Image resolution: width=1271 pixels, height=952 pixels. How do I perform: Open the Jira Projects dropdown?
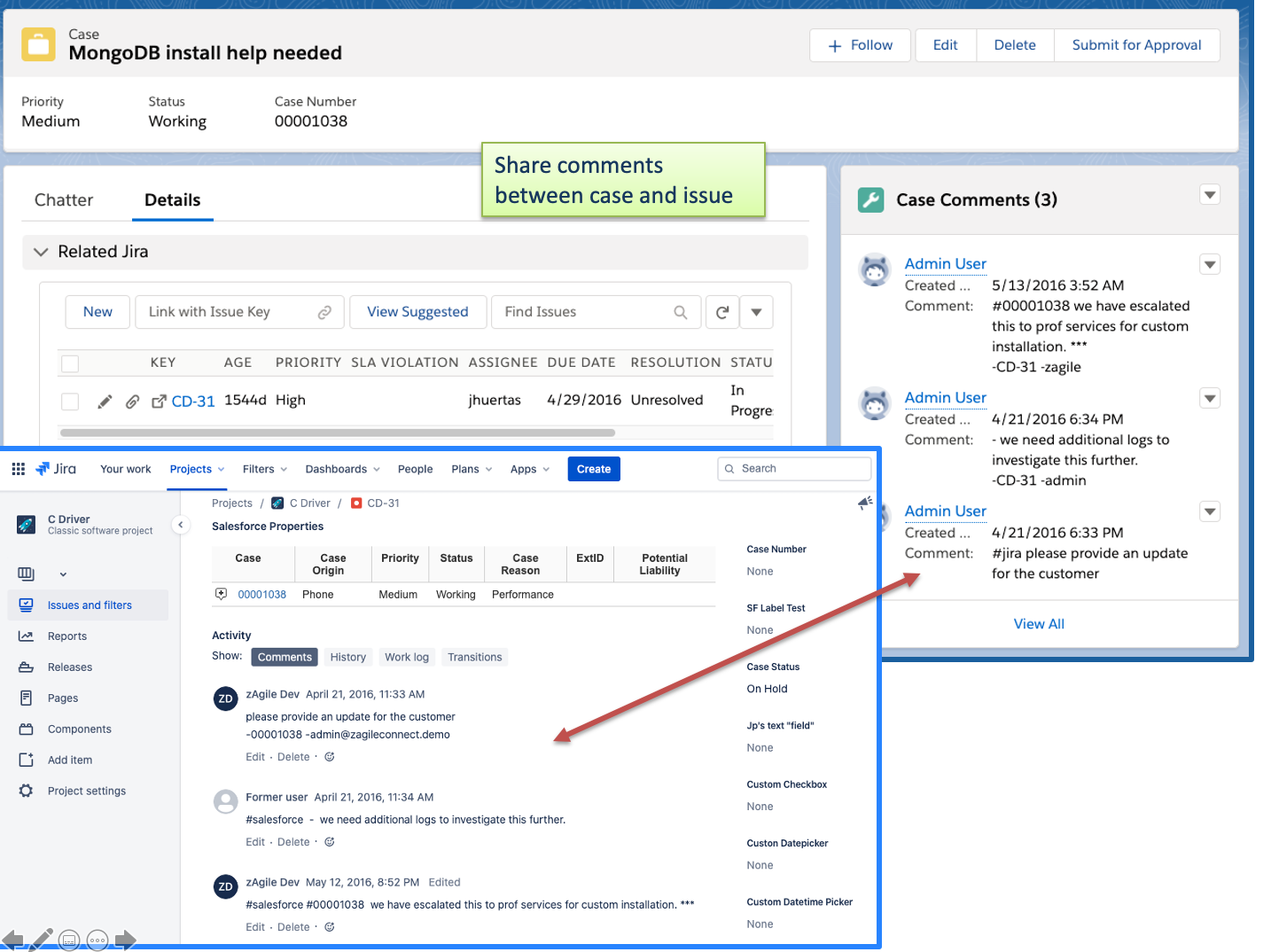(197, 469)
